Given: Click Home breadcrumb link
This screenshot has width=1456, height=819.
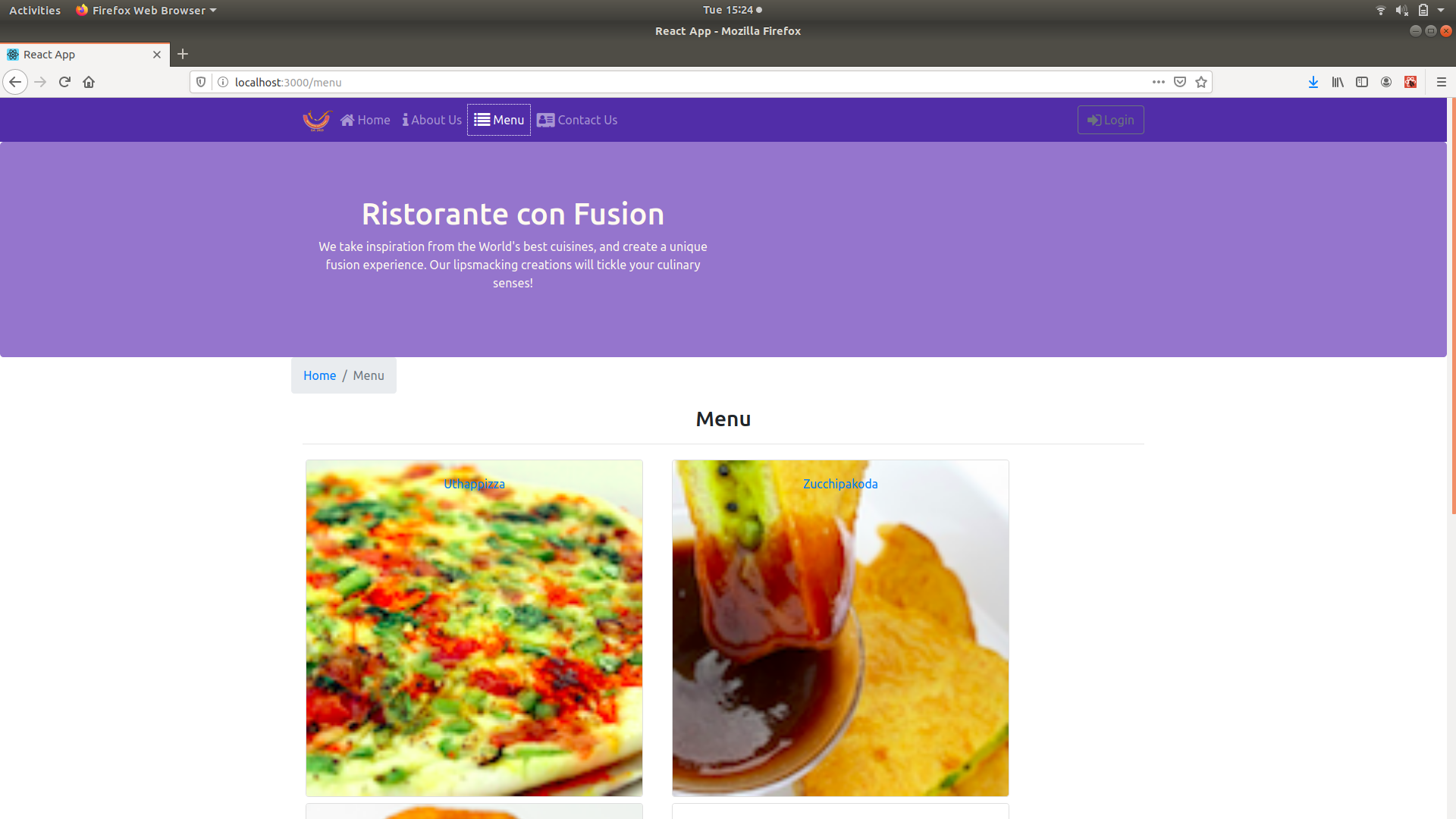Looking at the screenshot, I should click(x=319, y=375).
